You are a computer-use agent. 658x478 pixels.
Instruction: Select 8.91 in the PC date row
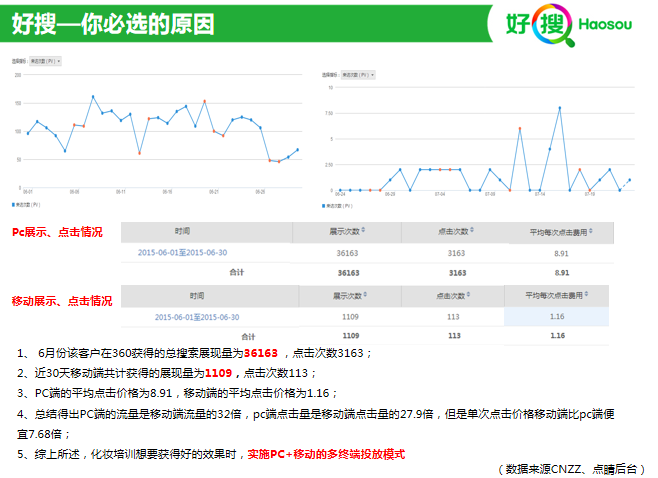tap(561, 253)
